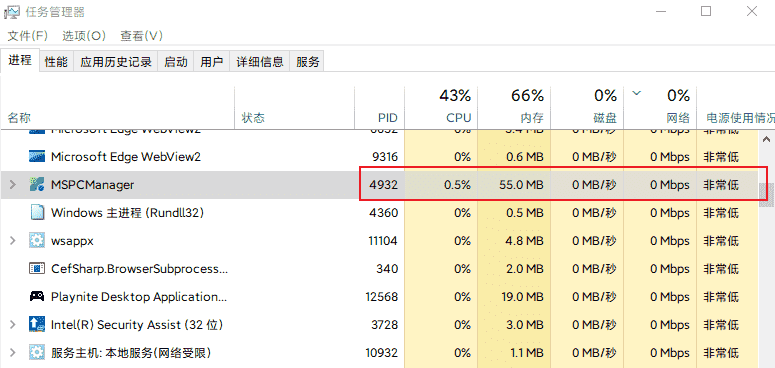Click the Windows 主进程 (Rundll32) icon
The height and width of the screenshot is (368, 775).
37,213
